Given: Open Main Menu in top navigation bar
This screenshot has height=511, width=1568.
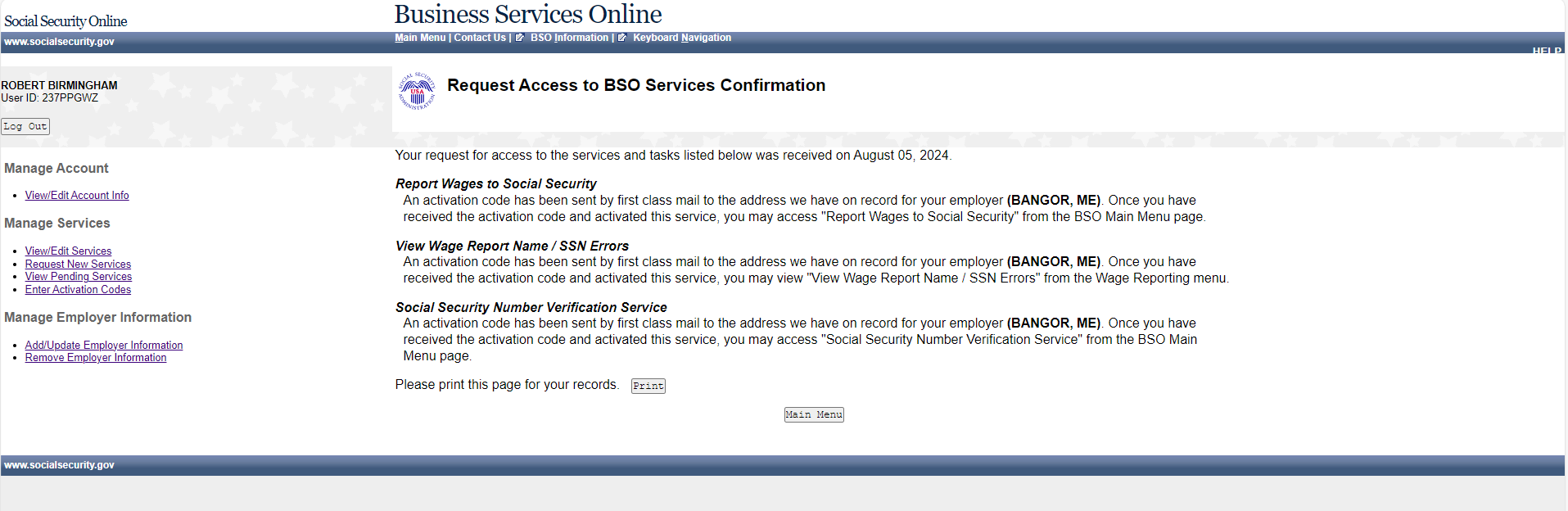Looking at the screenshot, I should 420,38.
